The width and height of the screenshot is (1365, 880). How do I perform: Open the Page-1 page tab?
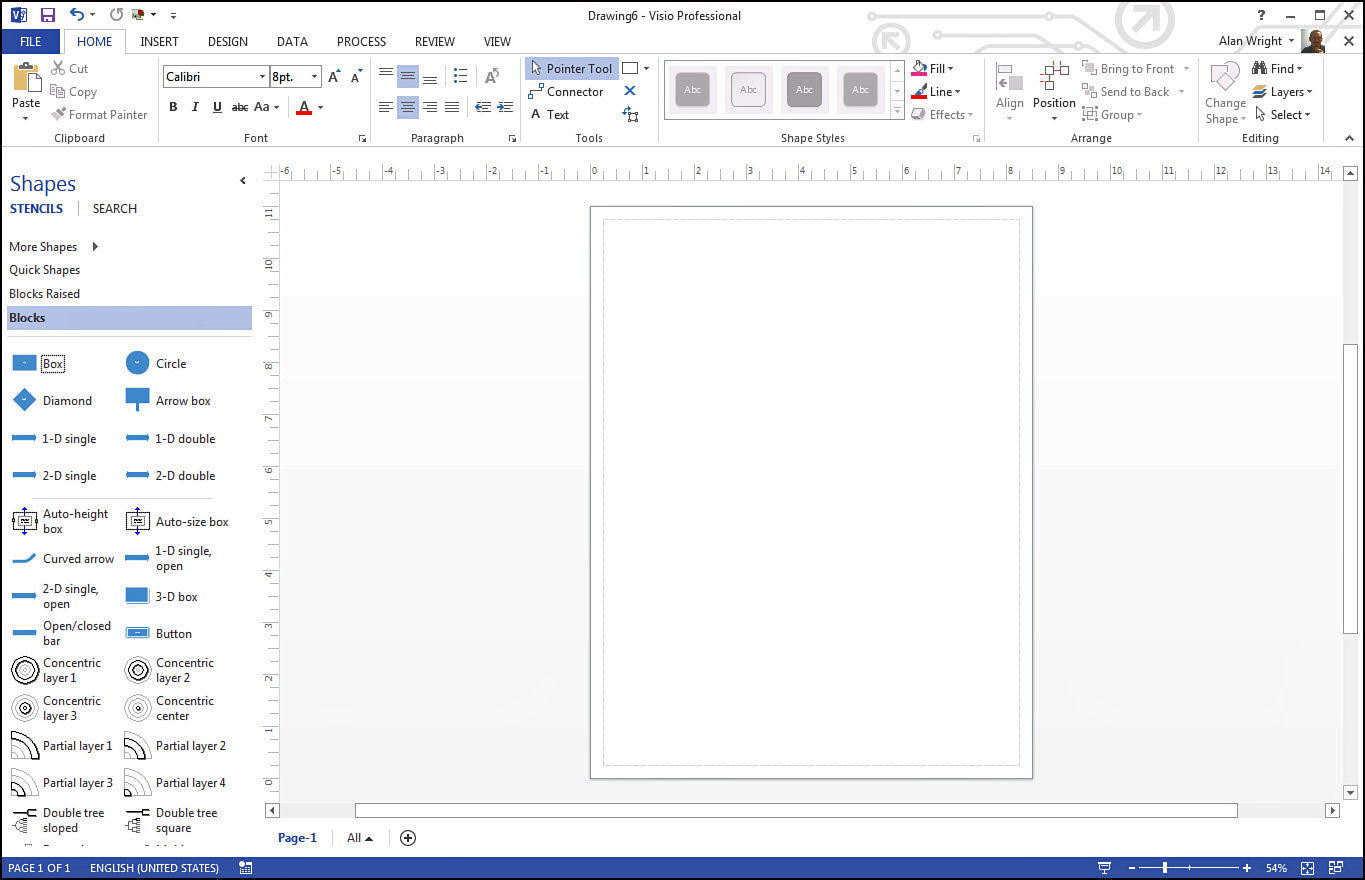(297, 838)
